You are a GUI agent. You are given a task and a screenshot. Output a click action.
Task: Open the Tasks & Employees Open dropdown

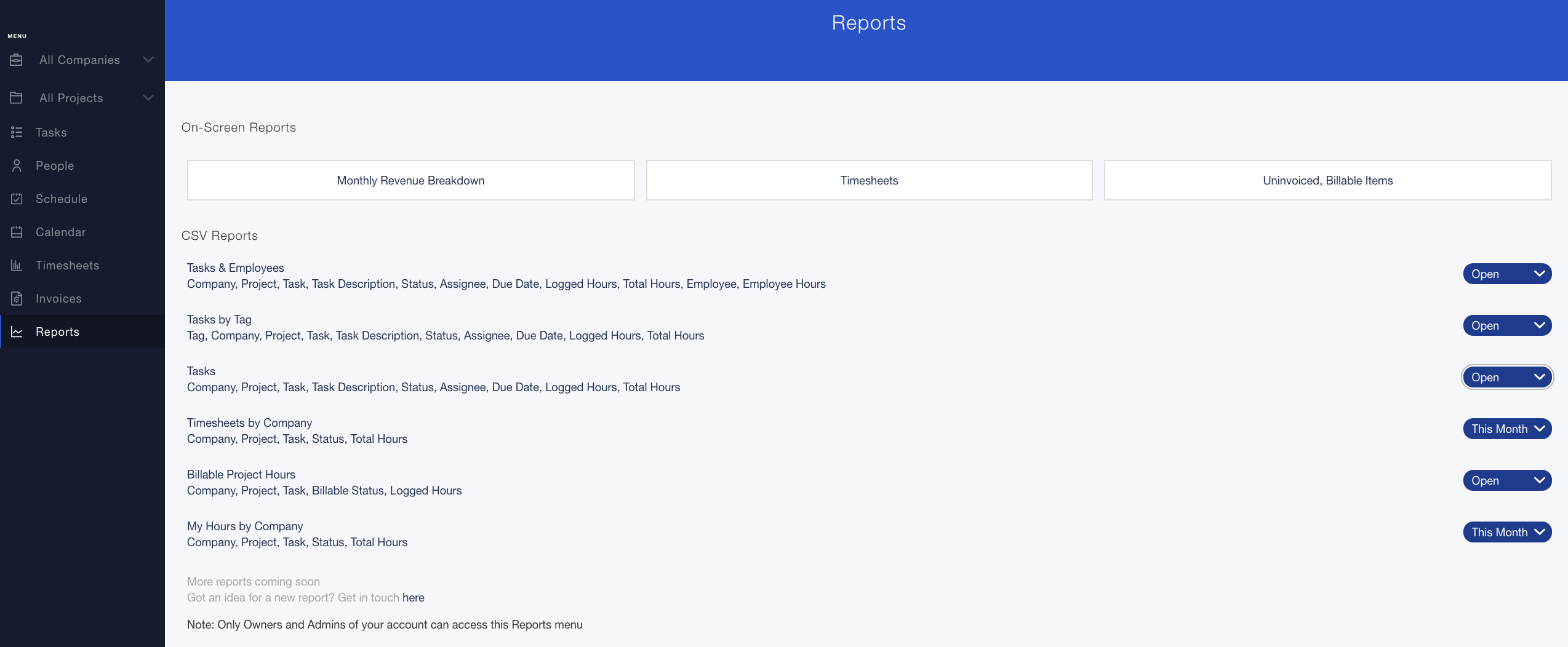[x=1507, y=274]
